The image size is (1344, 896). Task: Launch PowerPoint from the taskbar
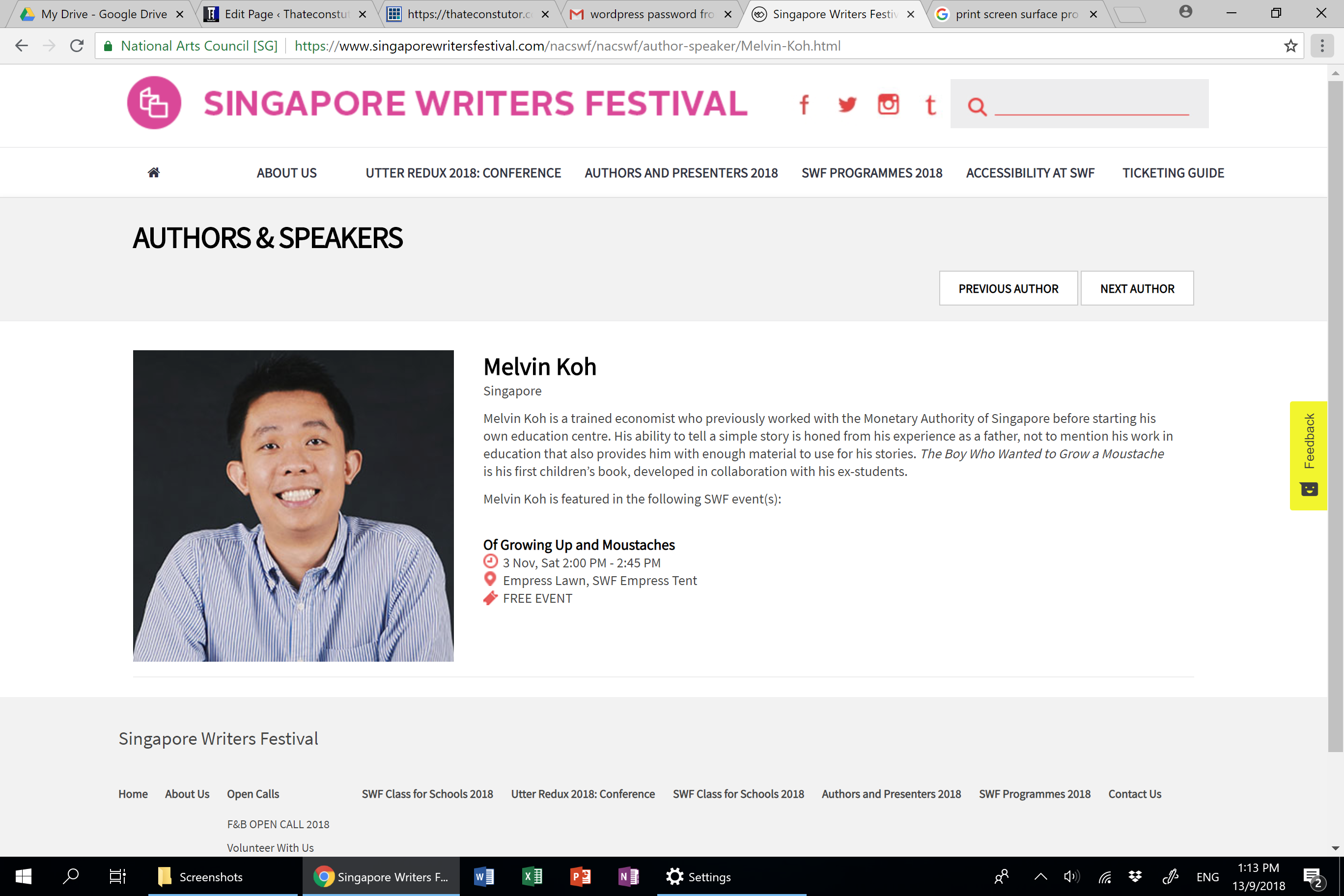click(580, 876)
